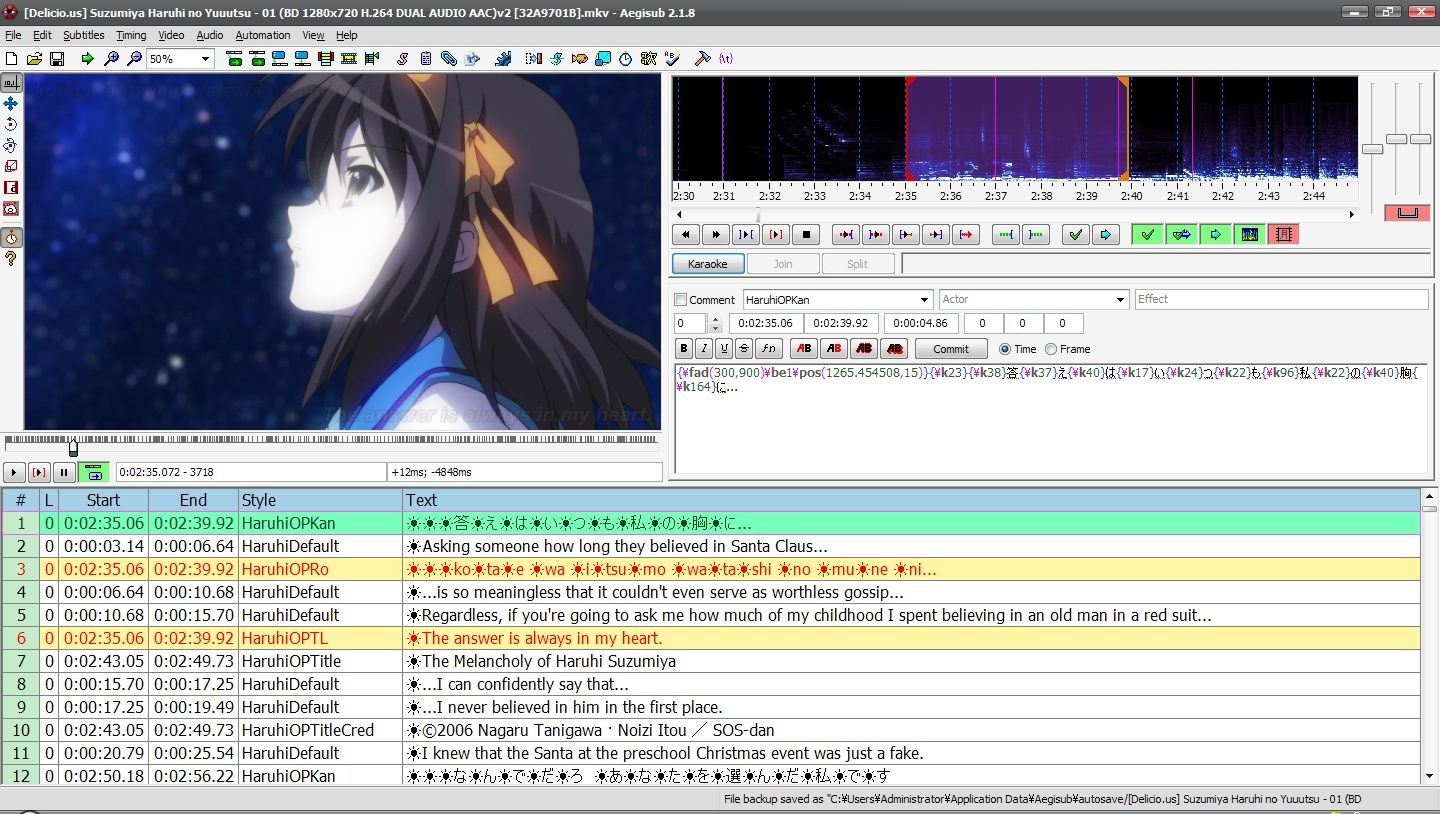This screenshot has width=1440, height=814.
Task: Select the clip rectangle tool
Action: point(11,188)
